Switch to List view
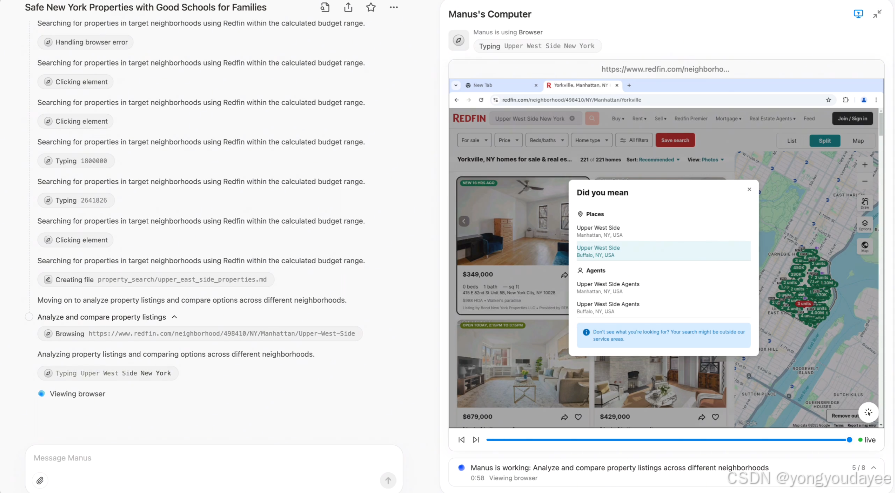This screenshot has height=493, width=895. point(792,140)
